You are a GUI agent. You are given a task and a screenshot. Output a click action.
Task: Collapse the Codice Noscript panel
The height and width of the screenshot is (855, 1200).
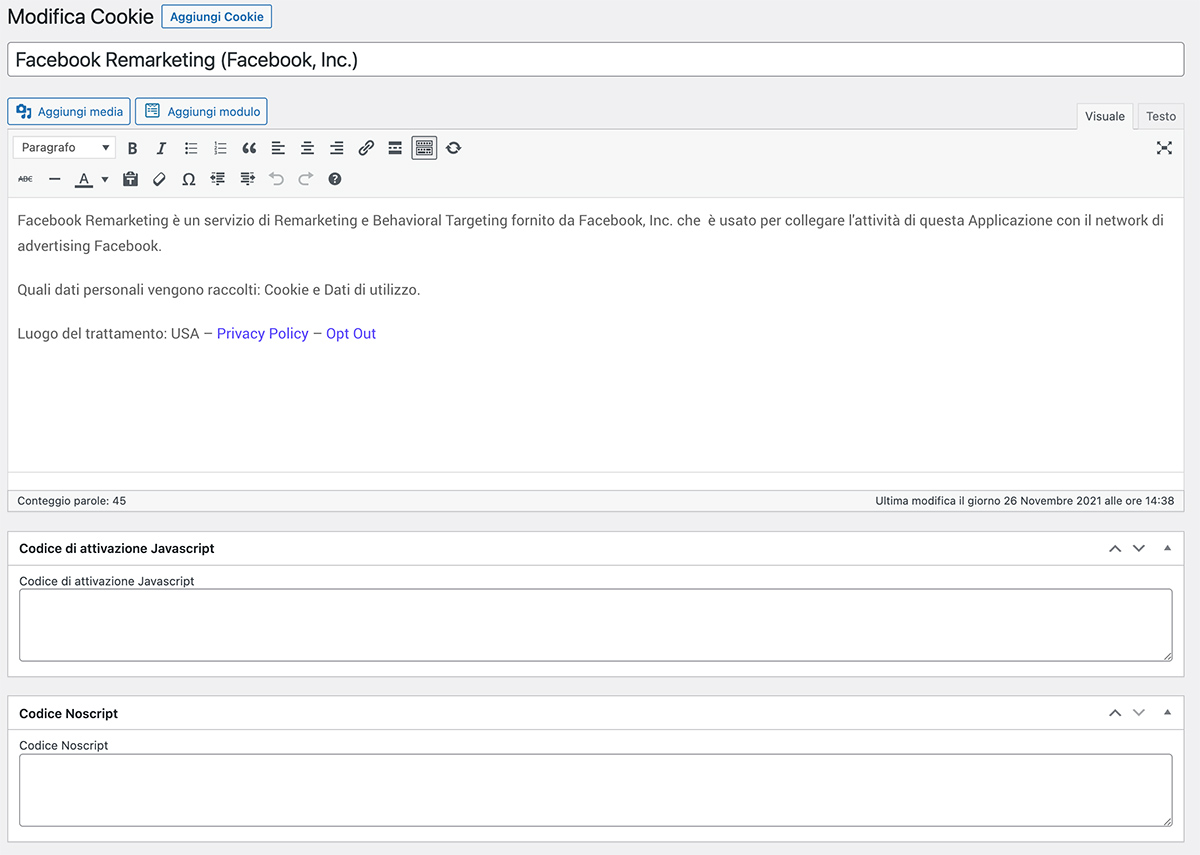click(1167, 713)
